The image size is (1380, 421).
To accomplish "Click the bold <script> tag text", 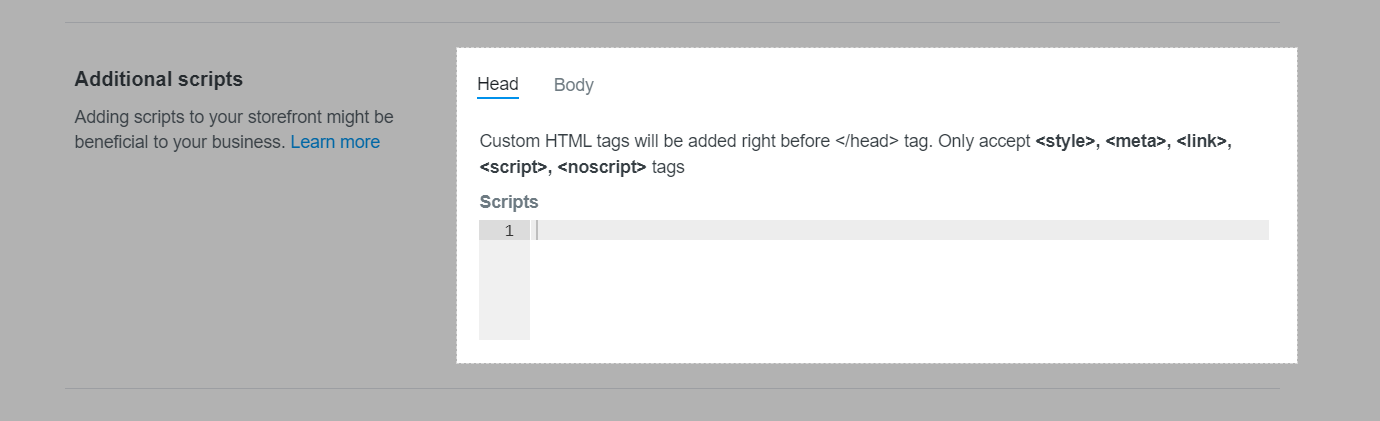I will point(513,168).
